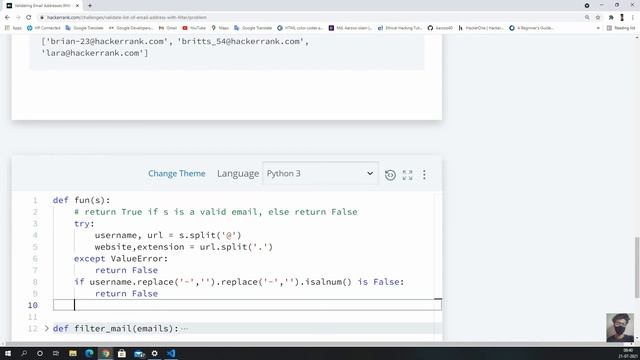The height and width of the screenshot is (360, 640).
Task: Click 'return False' on line 9
Action: tap(126, 294)
